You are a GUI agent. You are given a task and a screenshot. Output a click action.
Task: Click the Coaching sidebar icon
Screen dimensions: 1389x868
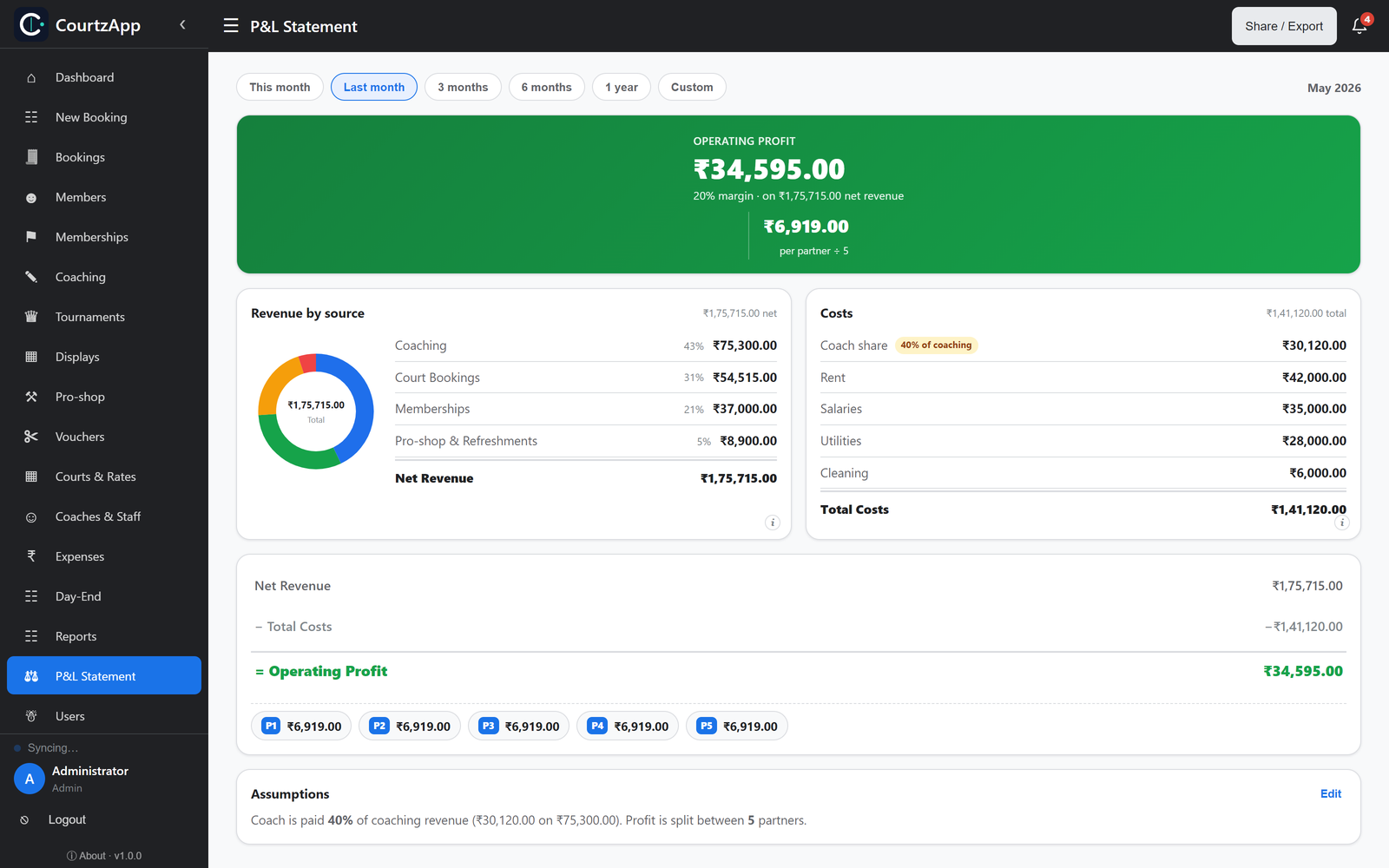(x=31, y=277)
